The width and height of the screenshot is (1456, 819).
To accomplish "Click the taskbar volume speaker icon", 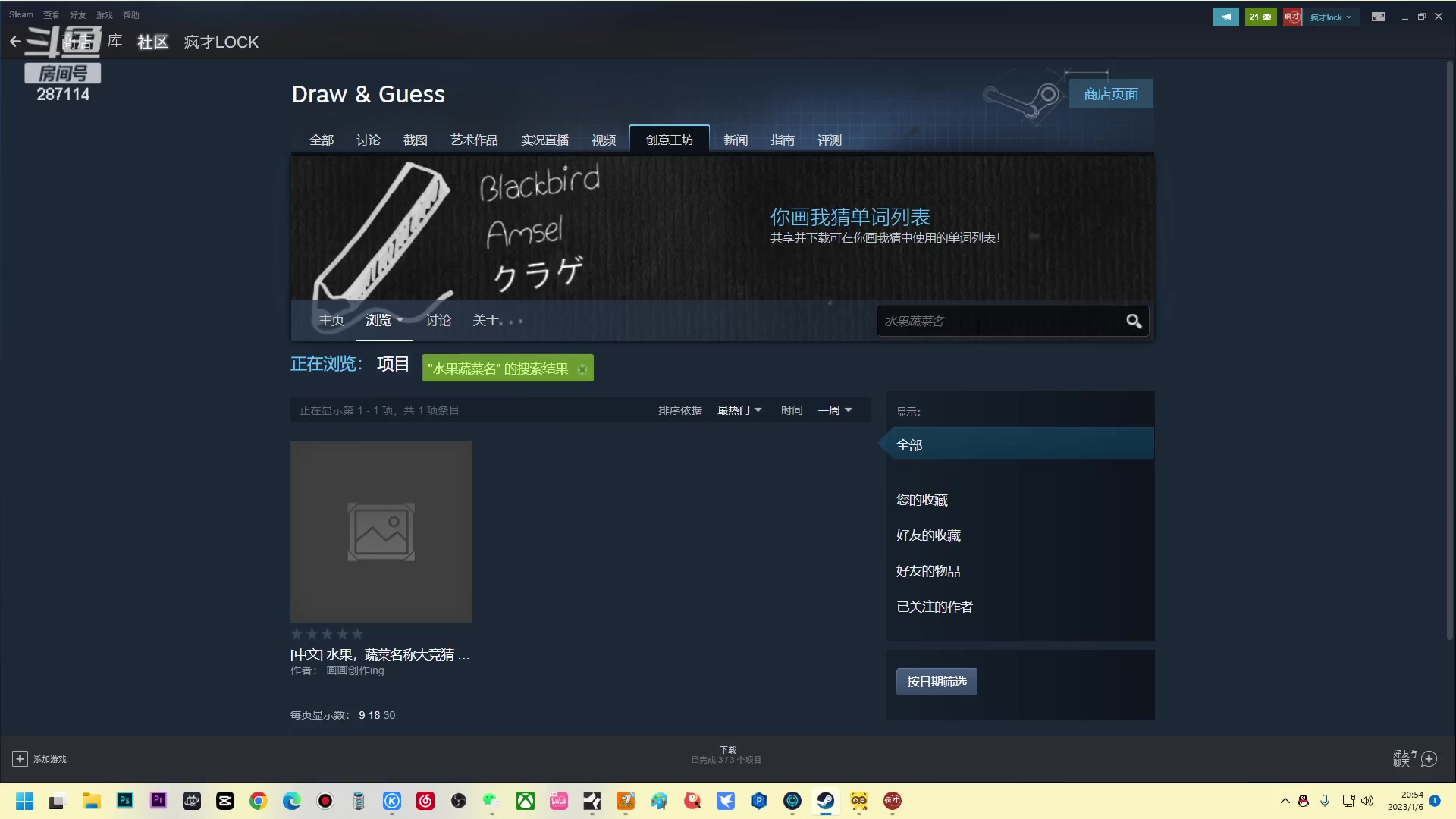I will 1367,801.
